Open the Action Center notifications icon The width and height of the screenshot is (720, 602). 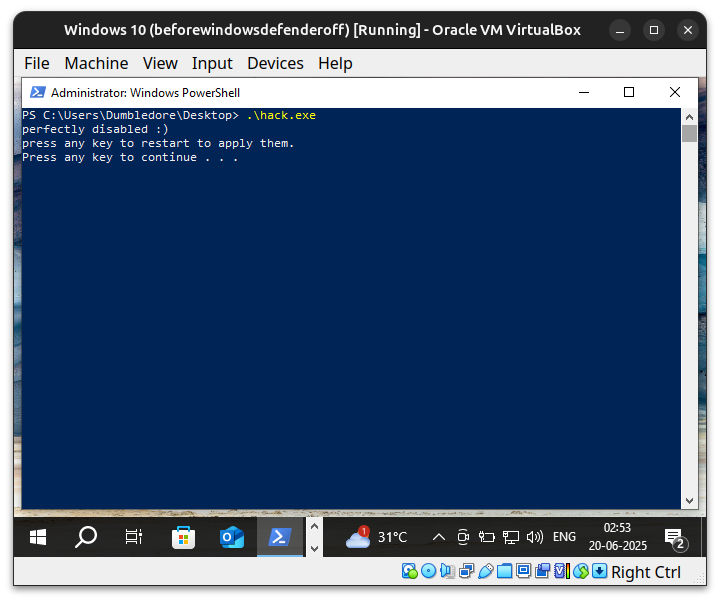(675, 538)
